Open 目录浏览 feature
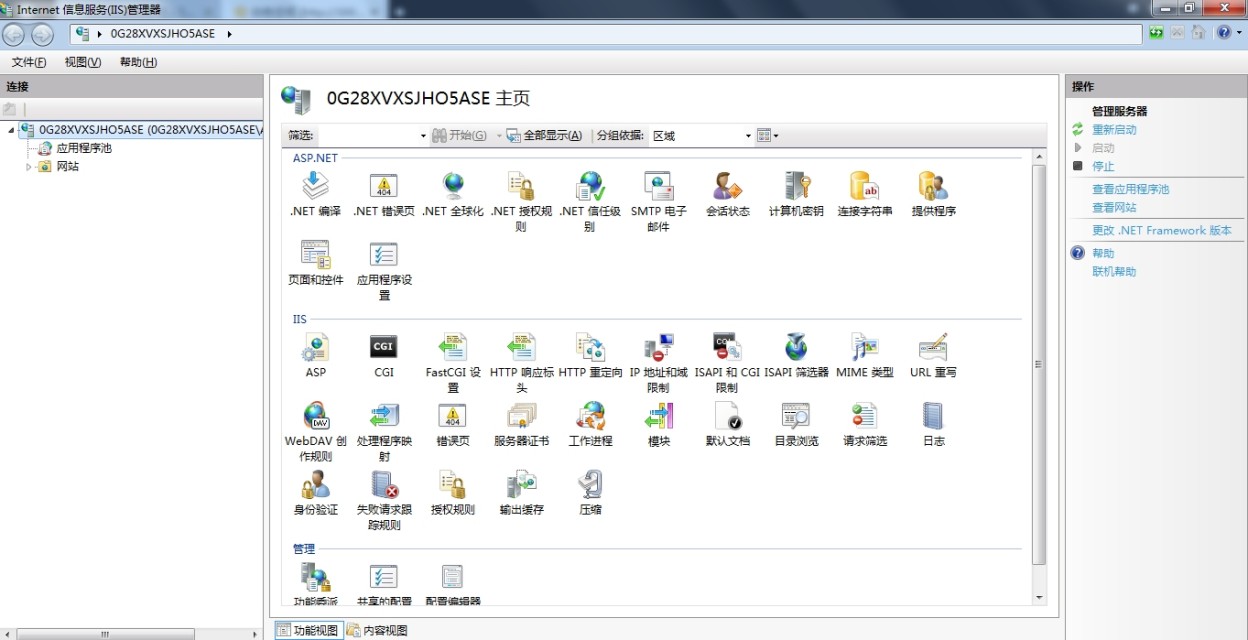Viewport: 1248px width, 640px height. coord(796,424)
